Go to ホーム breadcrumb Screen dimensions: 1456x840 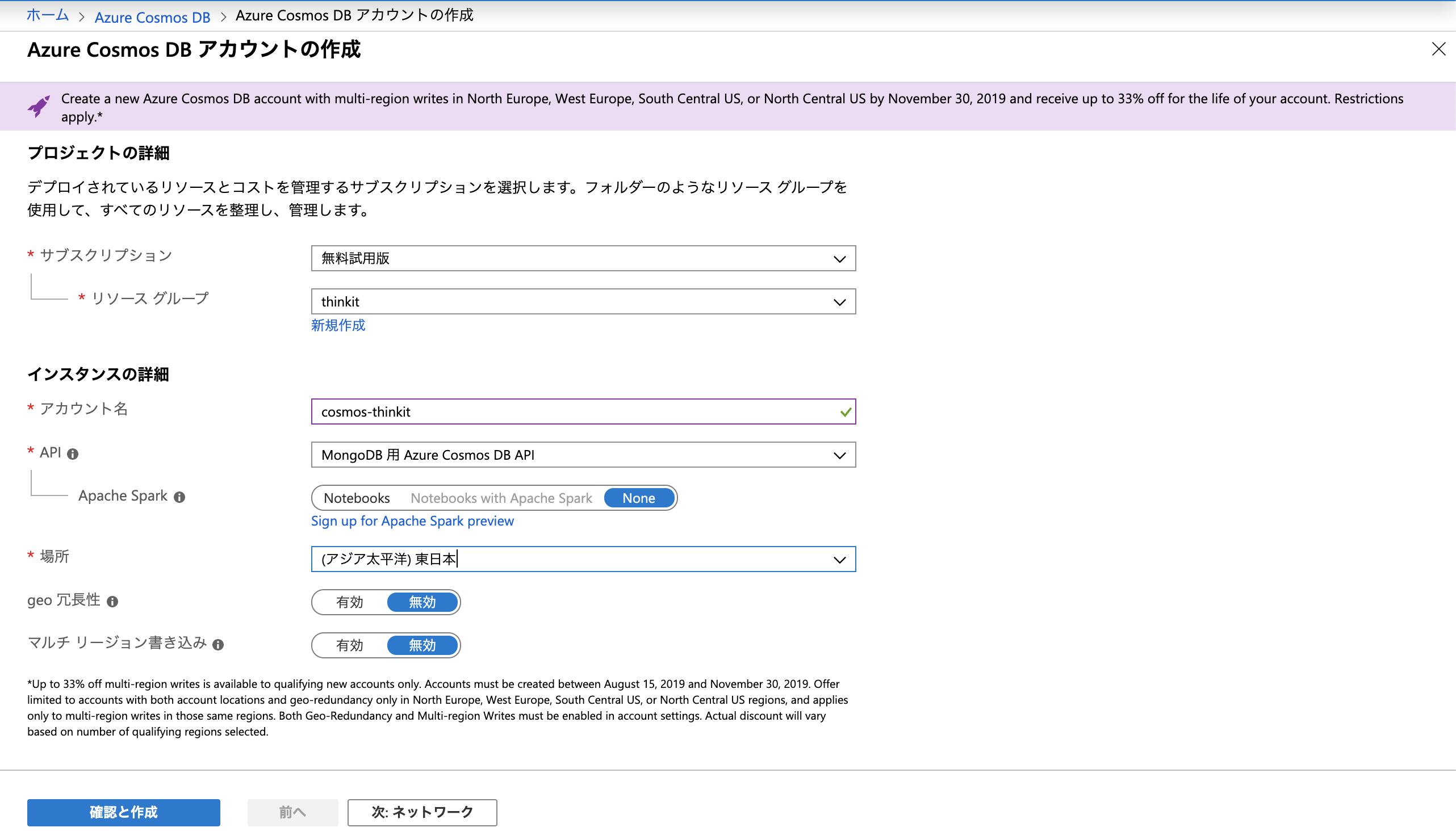[x=47, y=15]
